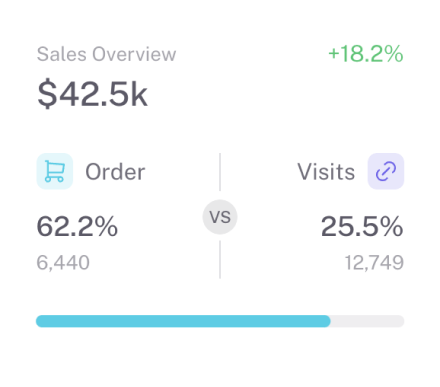Select the 62.2% order percentage

click(77, 226)
